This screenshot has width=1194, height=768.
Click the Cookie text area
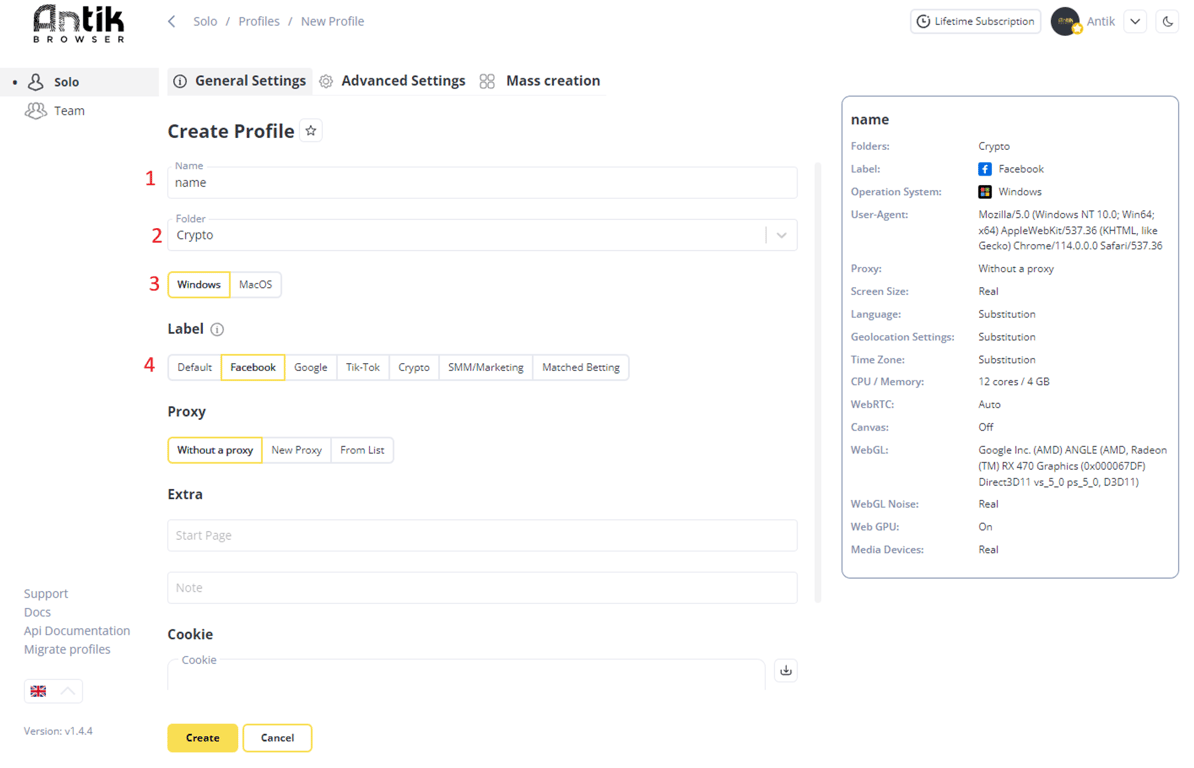coord(466,675)
